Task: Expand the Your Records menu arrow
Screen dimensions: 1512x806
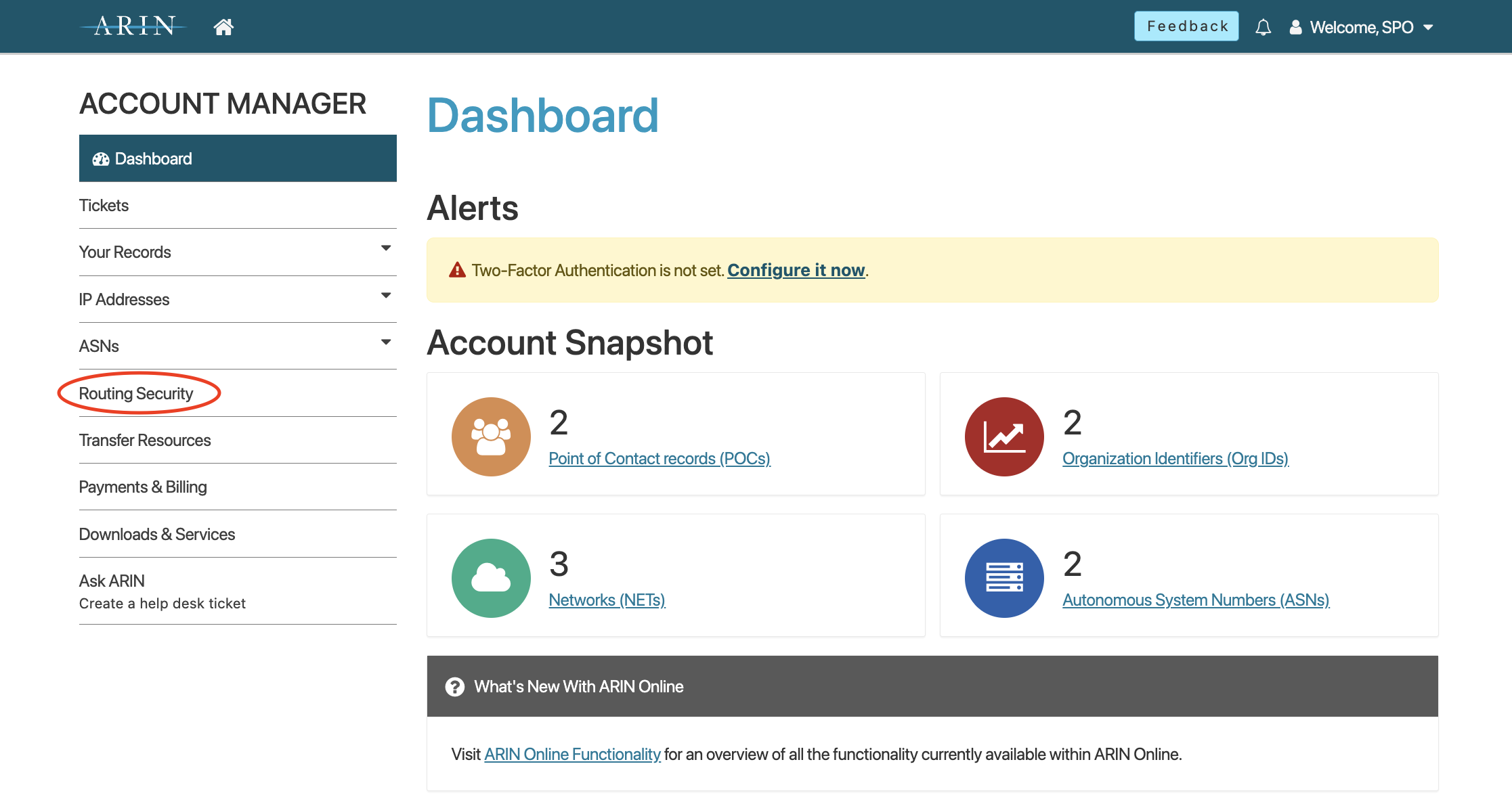Action: point(386,248)
